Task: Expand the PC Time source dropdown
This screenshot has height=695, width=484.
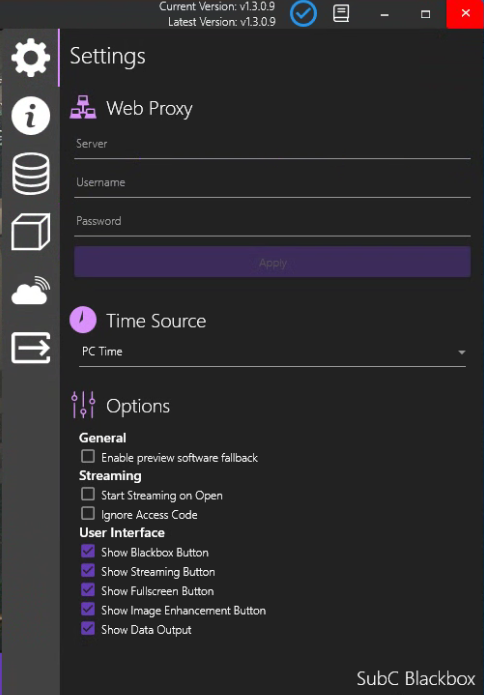Action: pyautogui.click(x=272, y=352)
